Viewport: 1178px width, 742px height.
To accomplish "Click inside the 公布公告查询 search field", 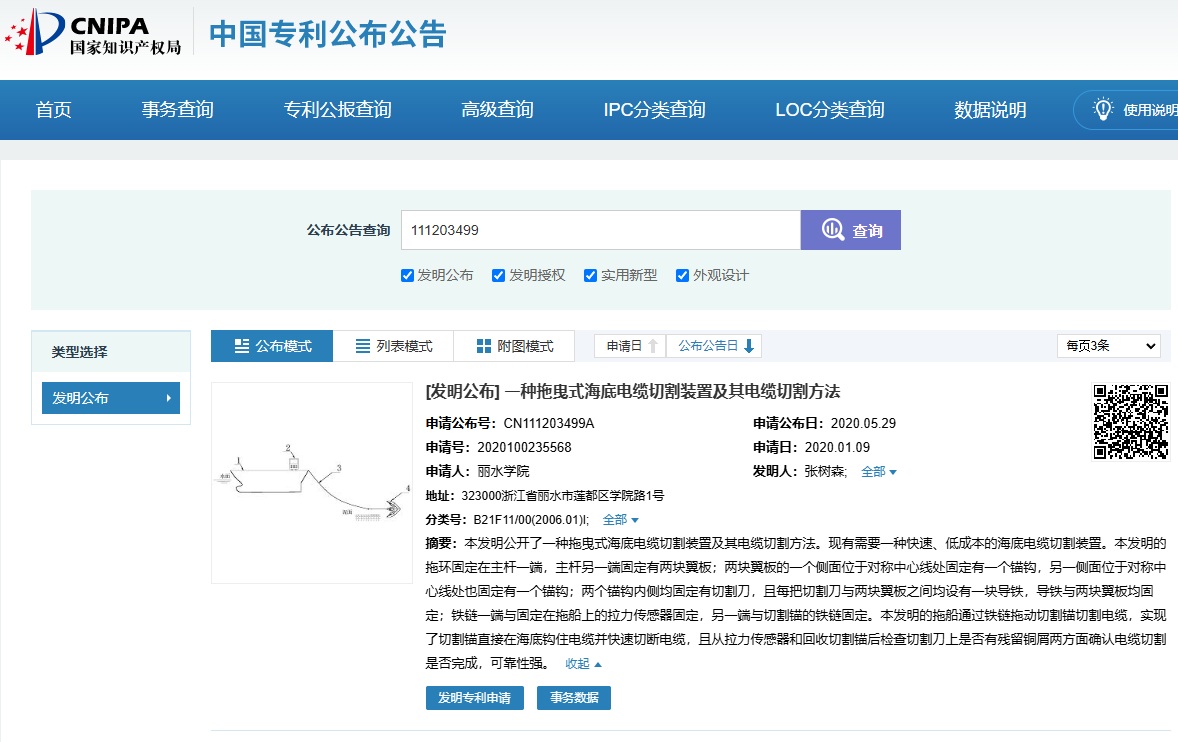I will (x=600, y=229).
